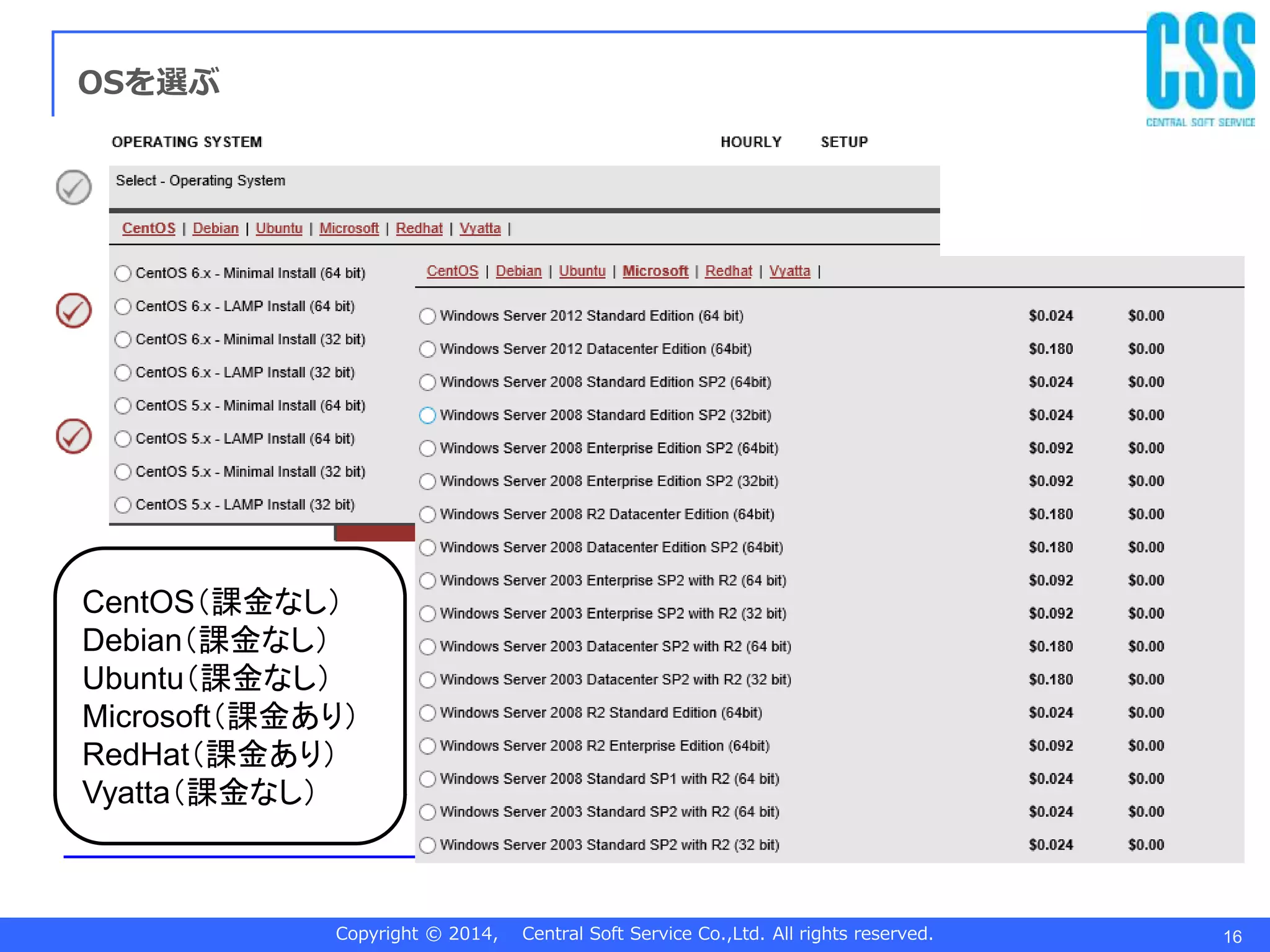Open the Vyatta link in upper OS list
This screenshot has width=1270, height=952.
(x=480, y=228)
